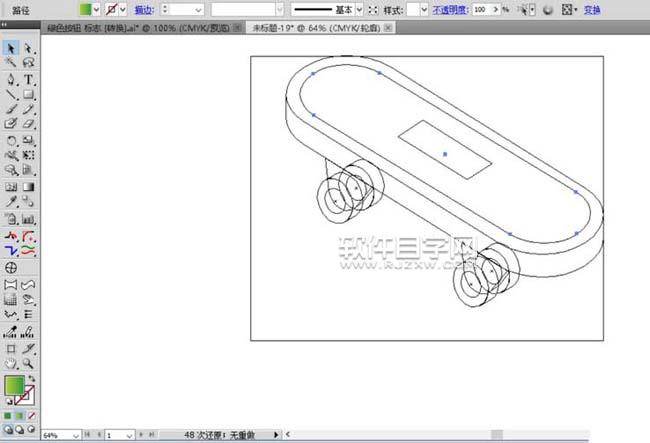Expand the opacity slider arrow
Viewport: 650px width, 443px height.
(496, 9)
